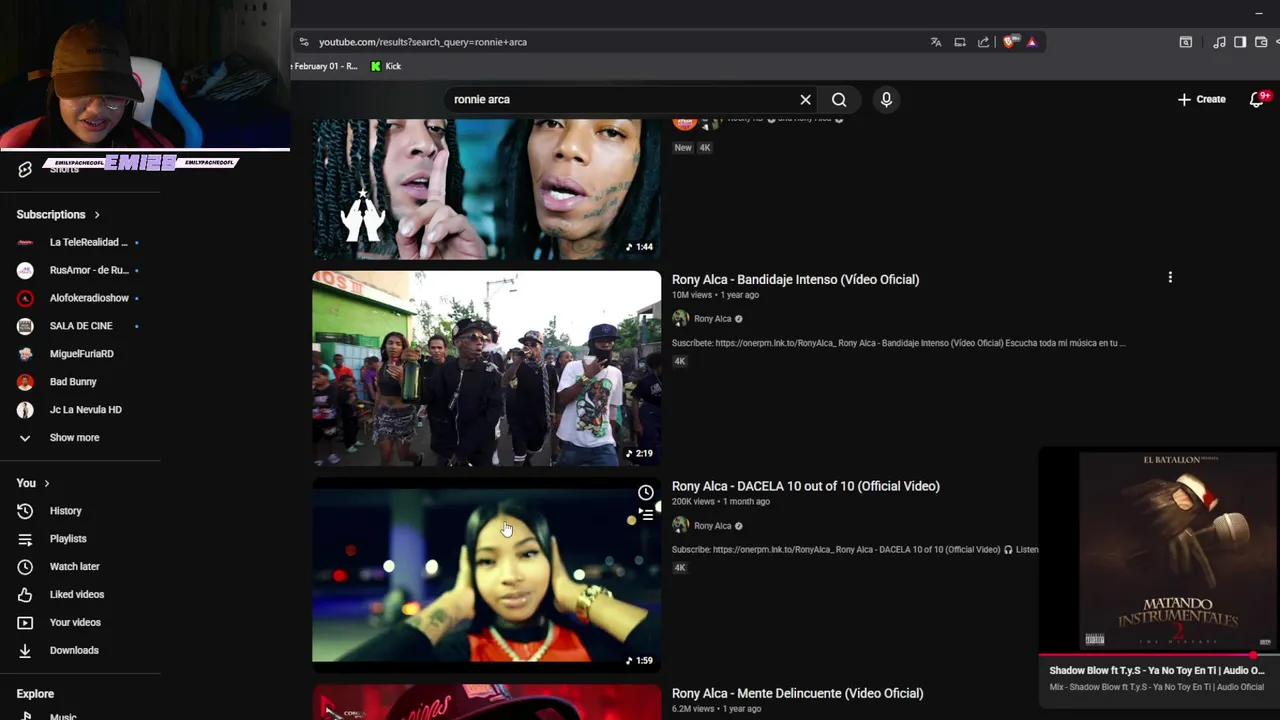Click the site settings icon beside URL

pyautogui.click(x=303, y=42)
